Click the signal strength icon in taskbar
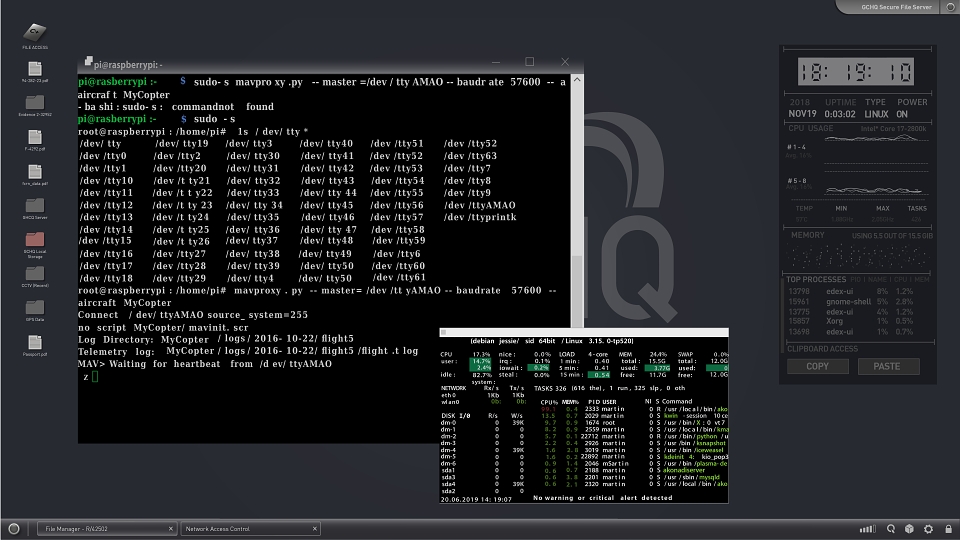The image size is (960, 540). [x=868, y=528]
